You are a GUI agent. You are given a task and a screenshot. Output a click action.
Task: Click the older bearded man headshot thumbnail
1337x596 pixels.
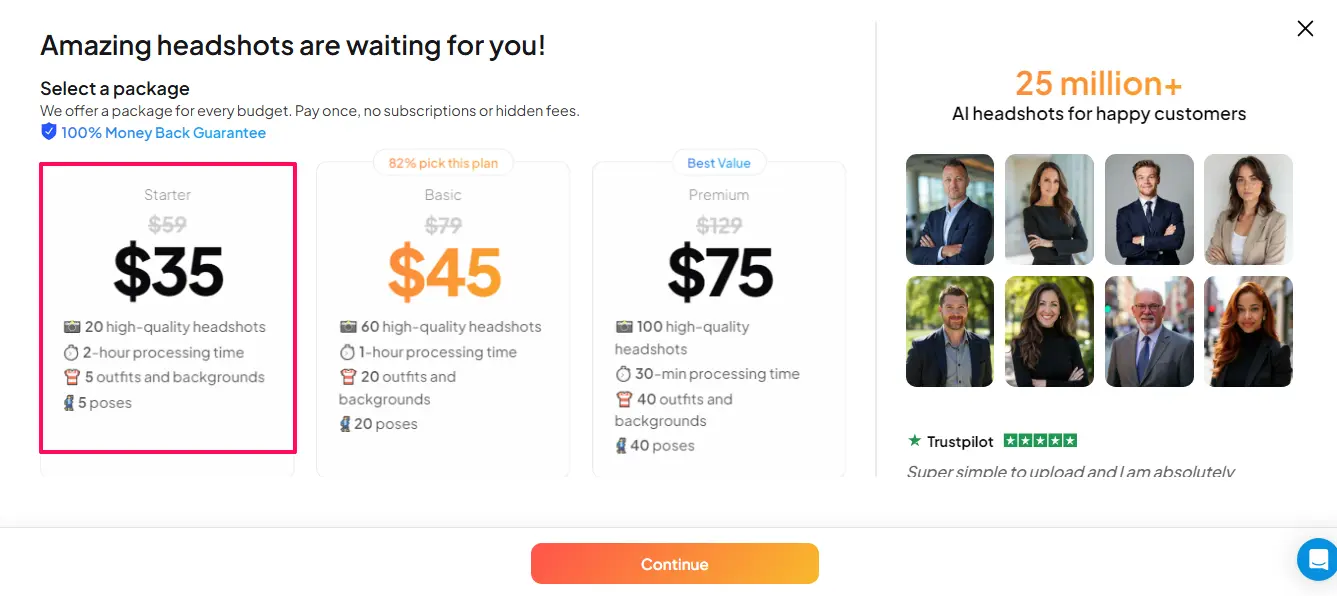(1149, 332)
